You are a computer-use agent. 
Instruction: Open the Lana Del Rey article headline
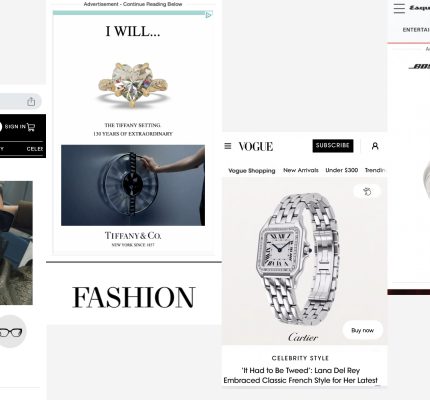coord(301,375)
